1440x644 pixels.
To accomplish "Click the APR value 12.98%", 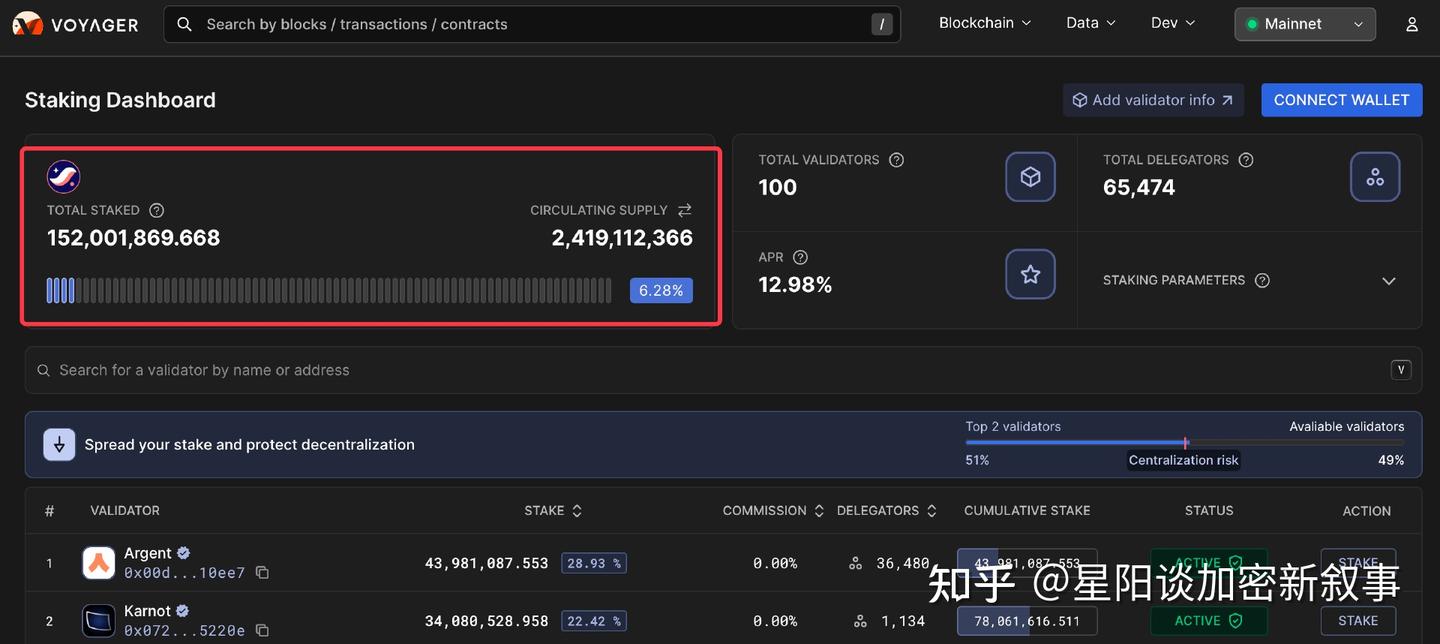I will click(x=795, y=285).
